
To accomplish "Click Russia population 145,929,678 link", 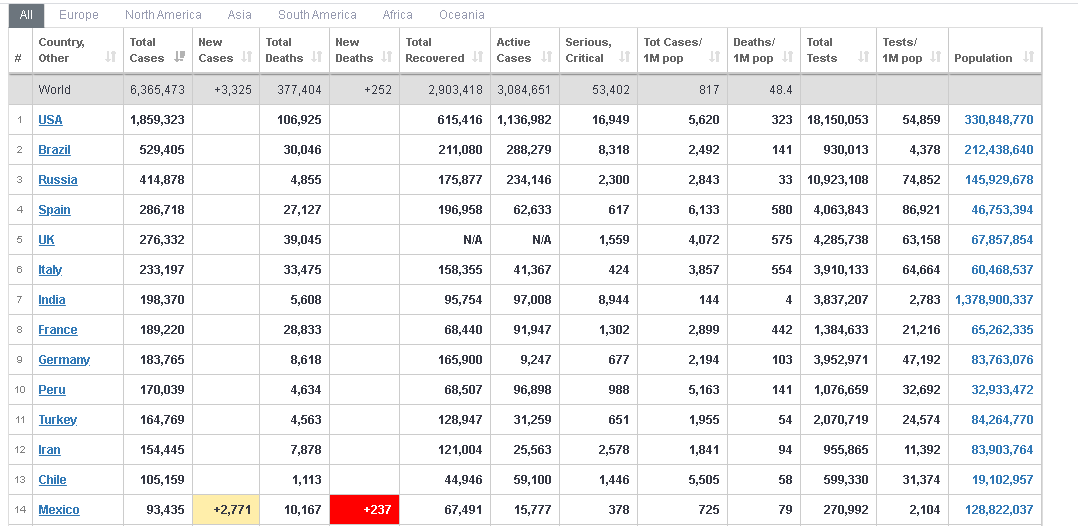I will (999, 179).
